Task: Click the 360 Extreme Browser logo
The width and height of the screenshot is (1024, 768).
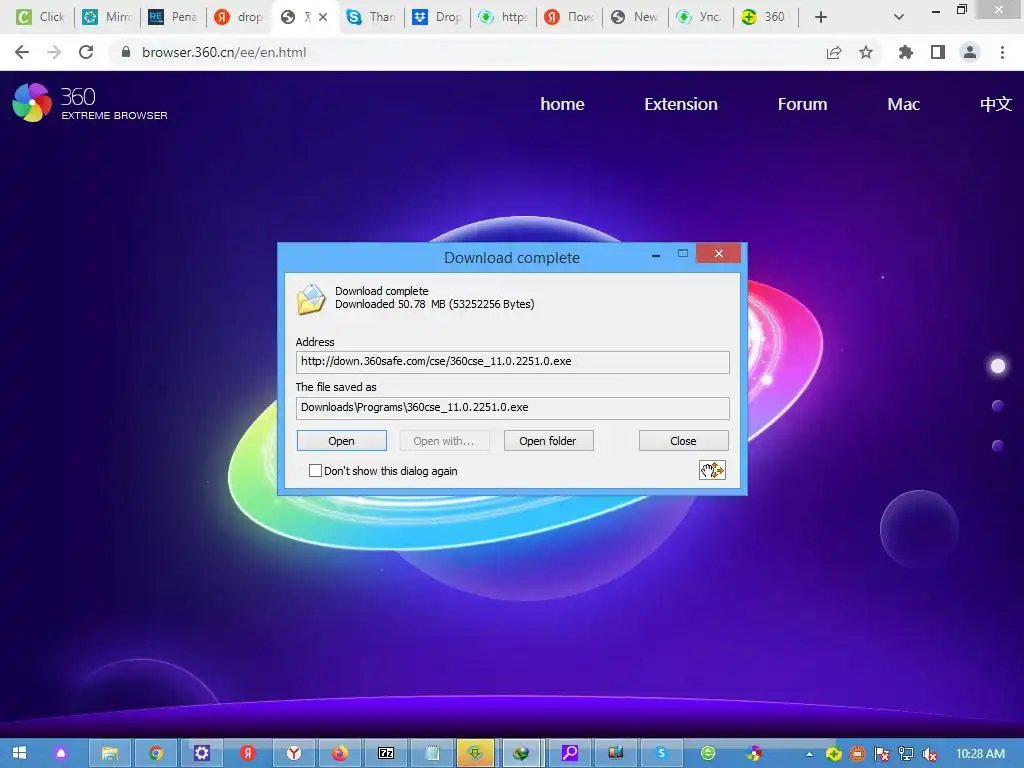Action: click(90, 103)
